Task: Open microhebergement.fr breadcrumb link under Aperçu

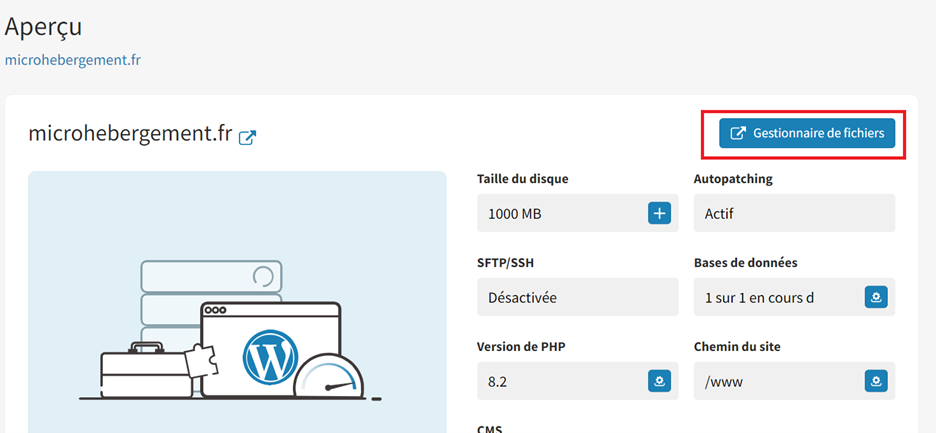Action: click(73, 60)
